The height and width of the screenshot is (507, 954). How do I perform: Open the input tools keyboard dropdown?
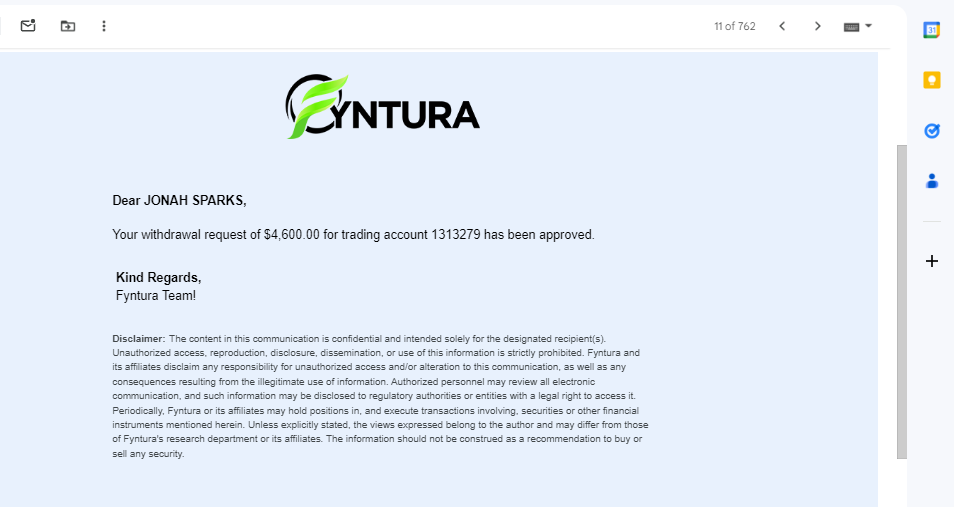858,26
